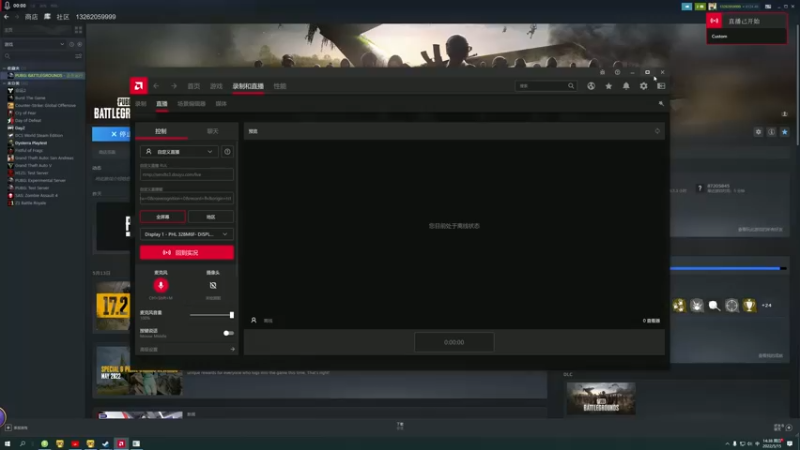Toggle push-to-talk switch
800x450 pixels.
coord(228,333)
